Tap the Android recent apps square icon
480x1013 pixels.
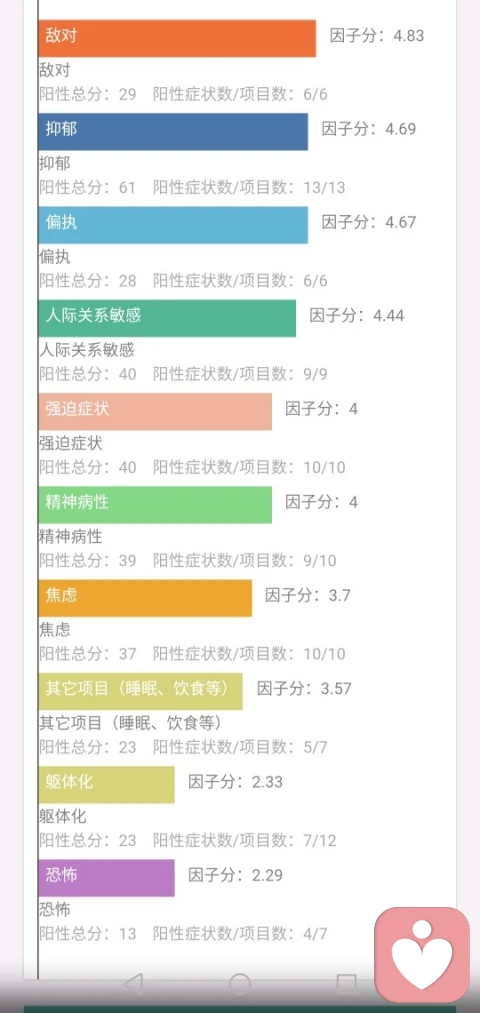click(x=346, y=985)
